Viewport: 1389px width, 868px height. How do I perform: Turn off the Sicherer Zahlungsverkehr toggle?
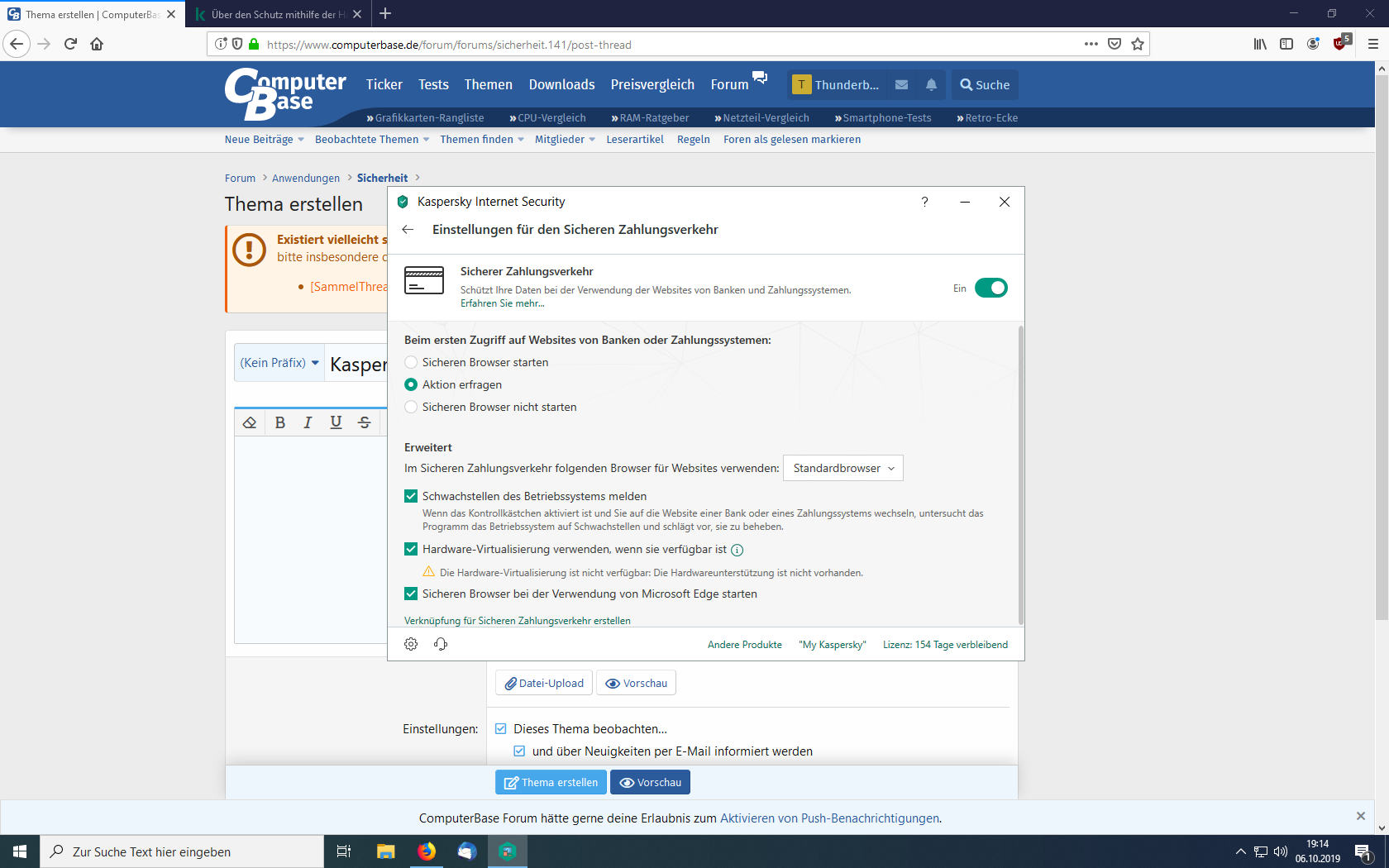click(991, 288)
